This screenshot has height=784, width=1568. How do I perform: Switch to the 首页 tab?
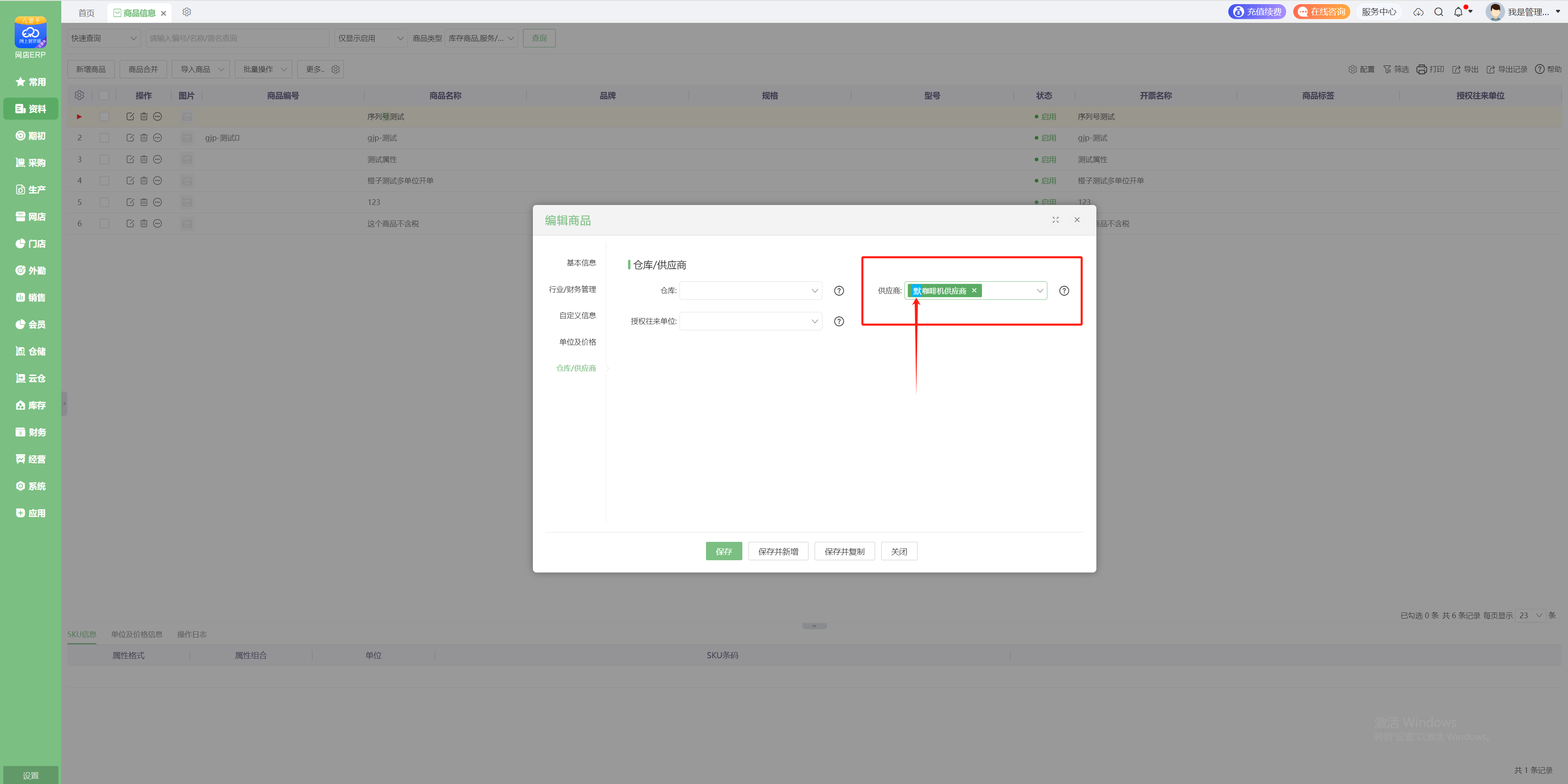pos(87,13)
